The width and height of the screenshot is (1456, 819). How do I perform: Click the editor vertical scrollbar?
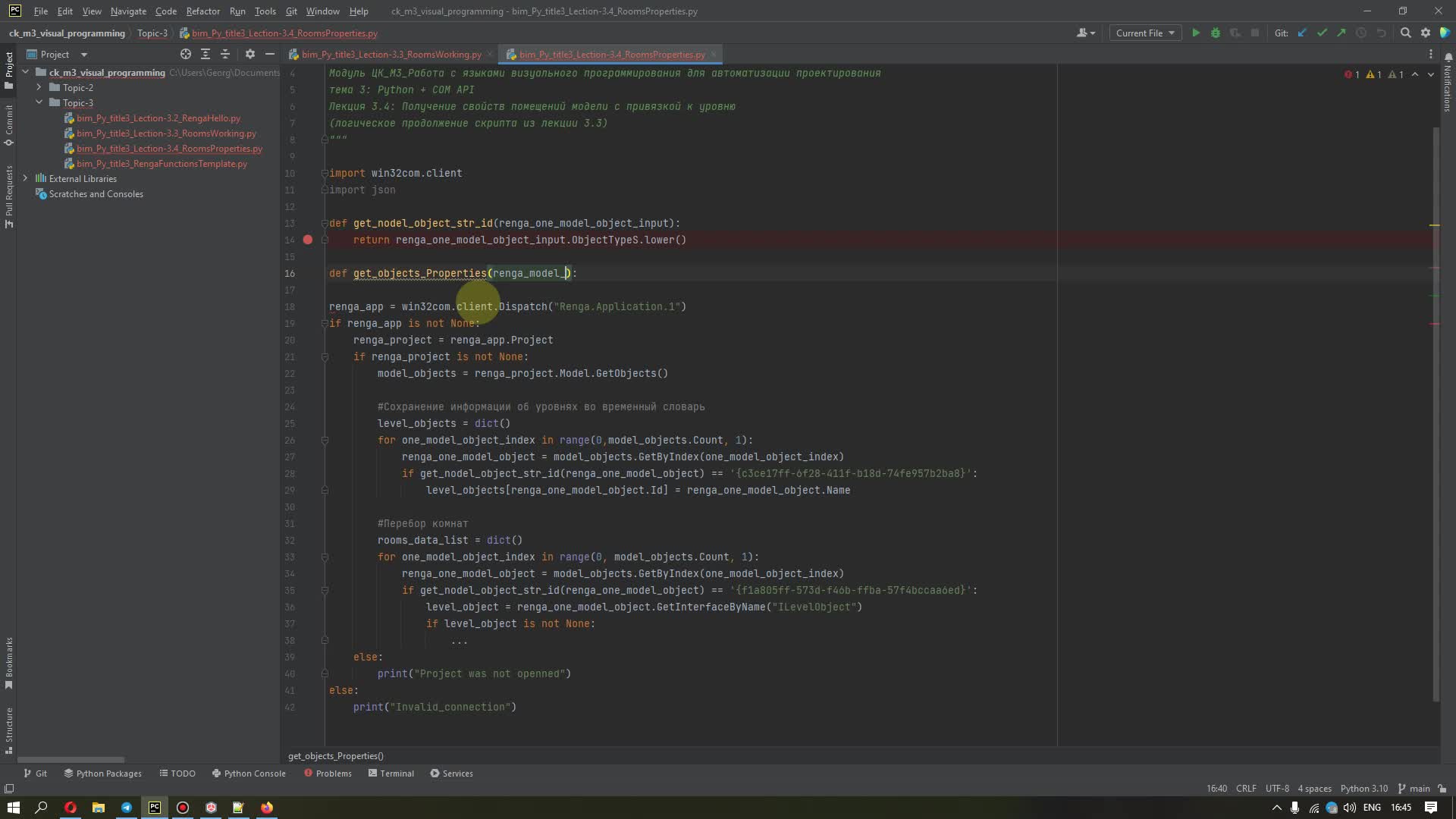pyautogui.click(x=1436, y=413)
